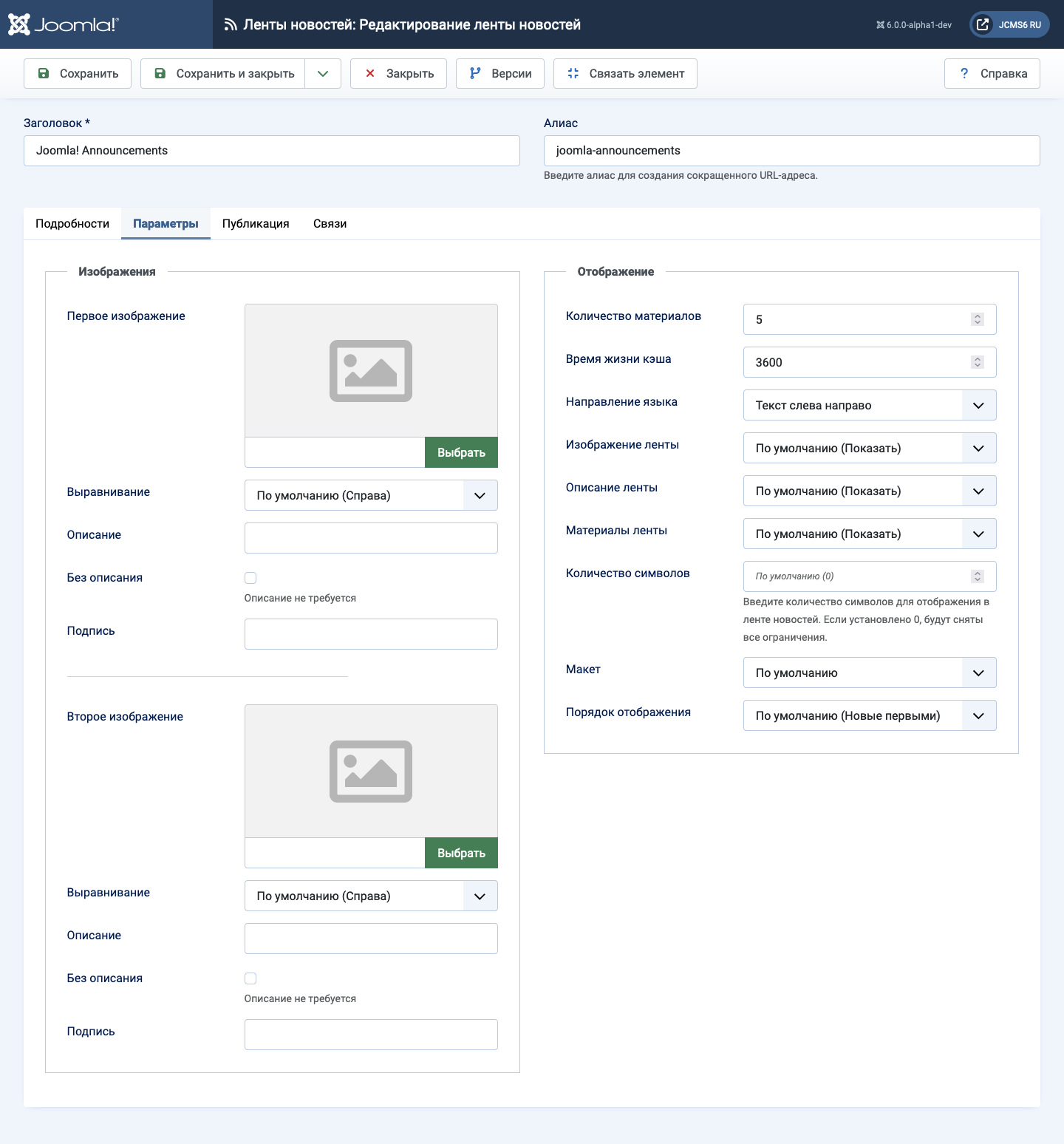Screen dimensions: 1064x1144
Task: Click Выбрать for Второе изображение
Action: click(x=461, y=853)
